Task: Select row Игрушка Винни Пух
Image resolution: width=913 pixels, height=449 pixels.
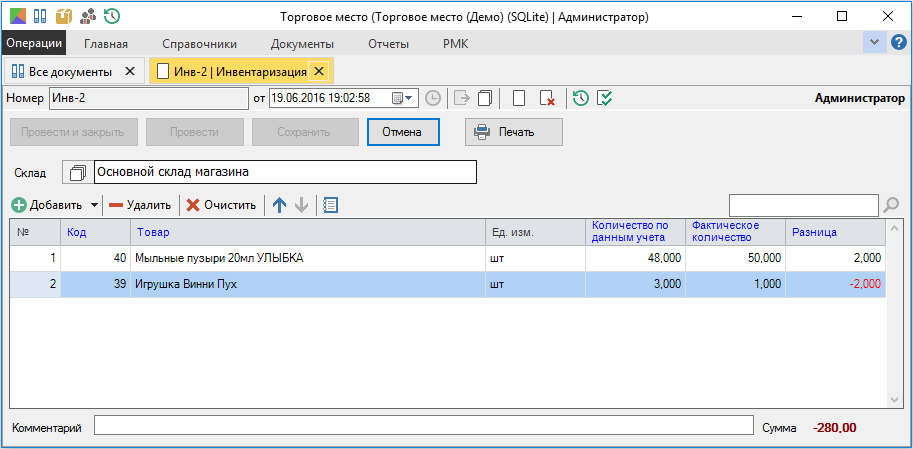Action: click(x=448, y=285)
